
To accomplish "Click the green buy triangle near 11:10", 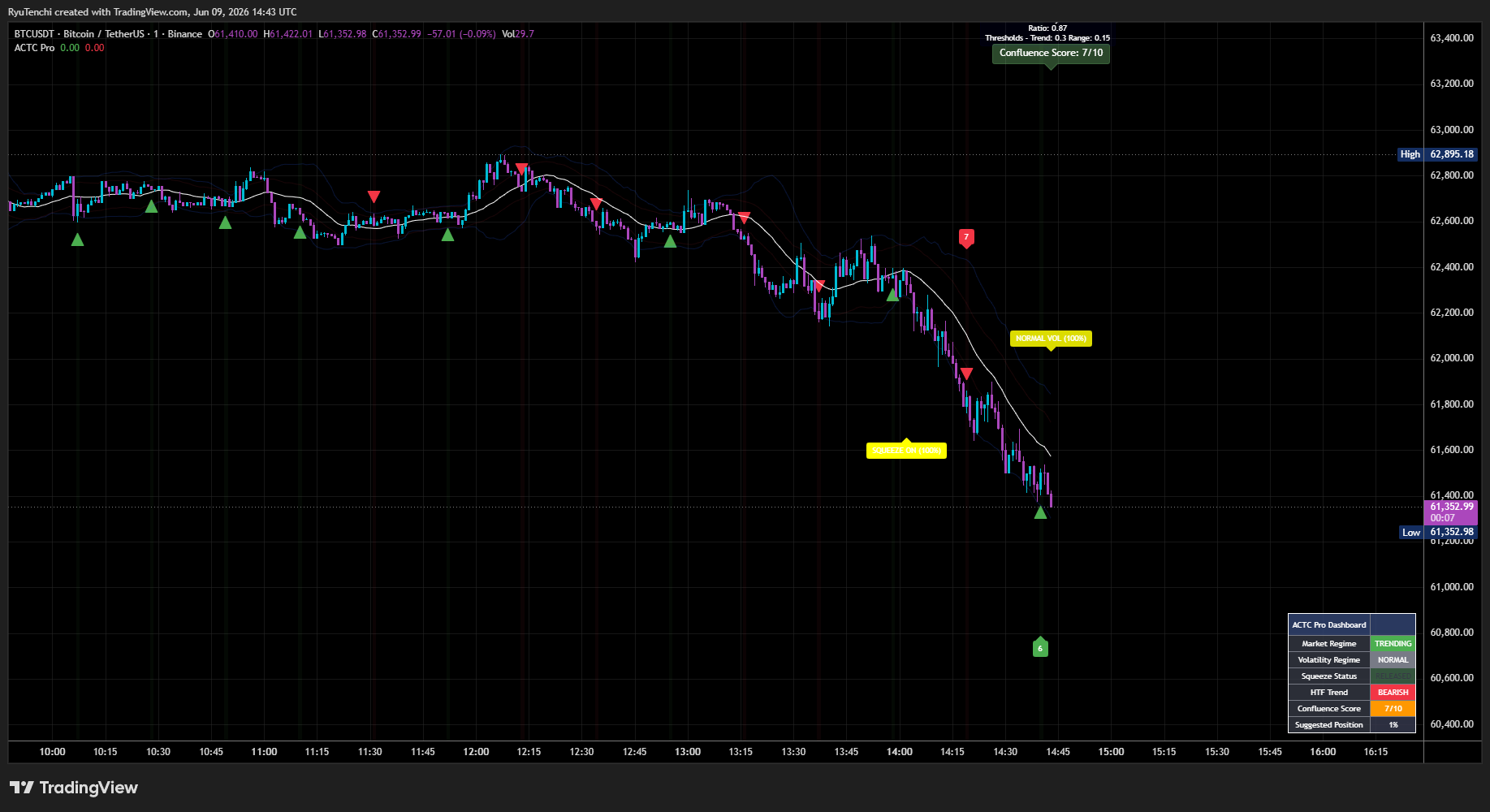I will 300,232.
